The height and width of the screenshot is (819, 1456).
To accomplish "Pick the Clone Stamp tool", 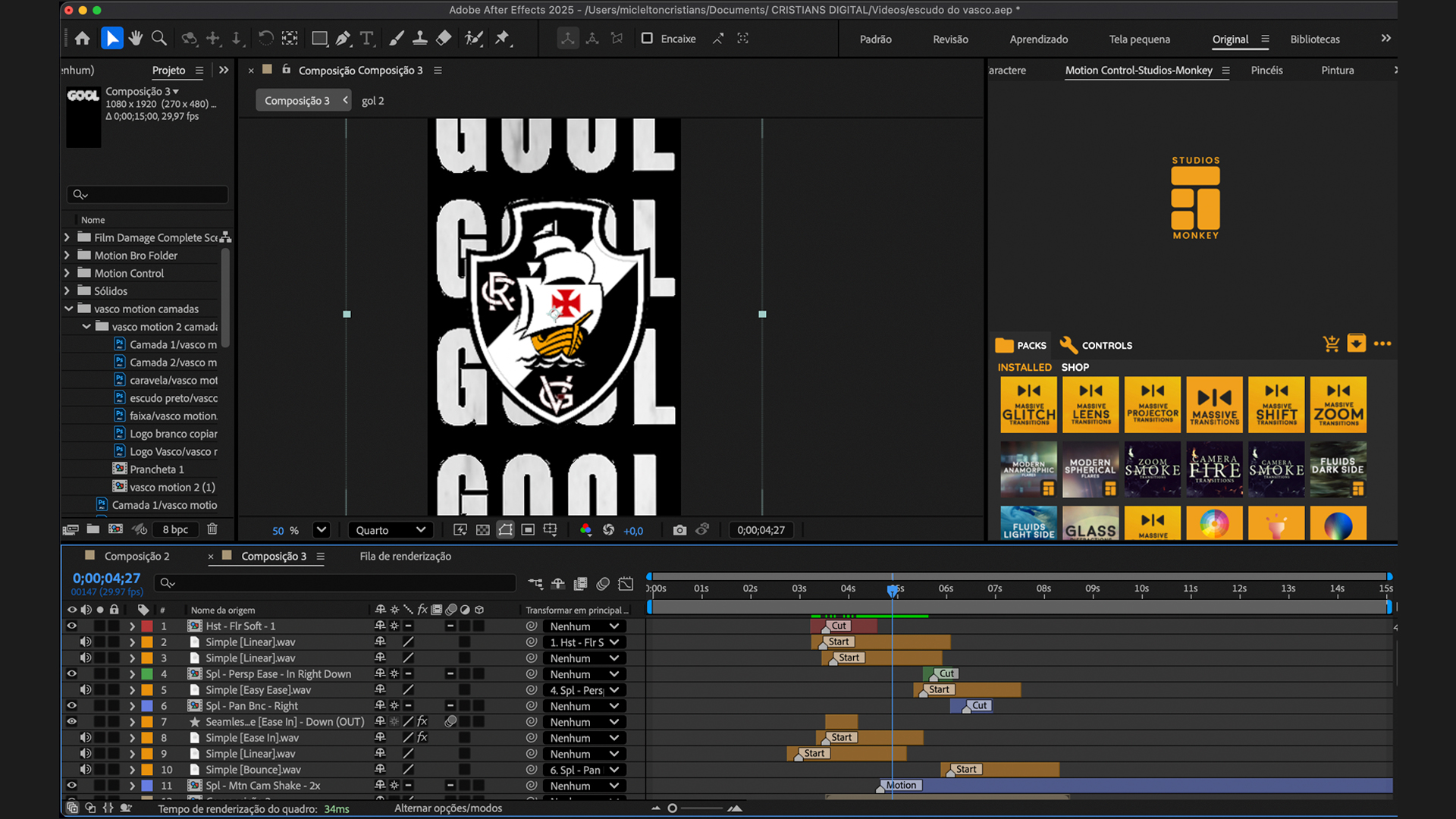I will tap(420, 38).
